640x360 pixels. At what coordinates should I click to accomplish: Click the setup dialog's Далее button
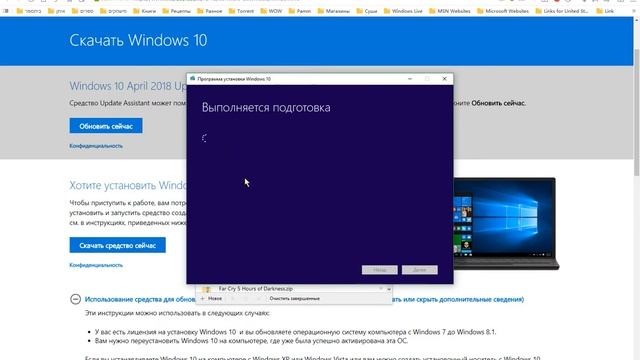point(420,270)
